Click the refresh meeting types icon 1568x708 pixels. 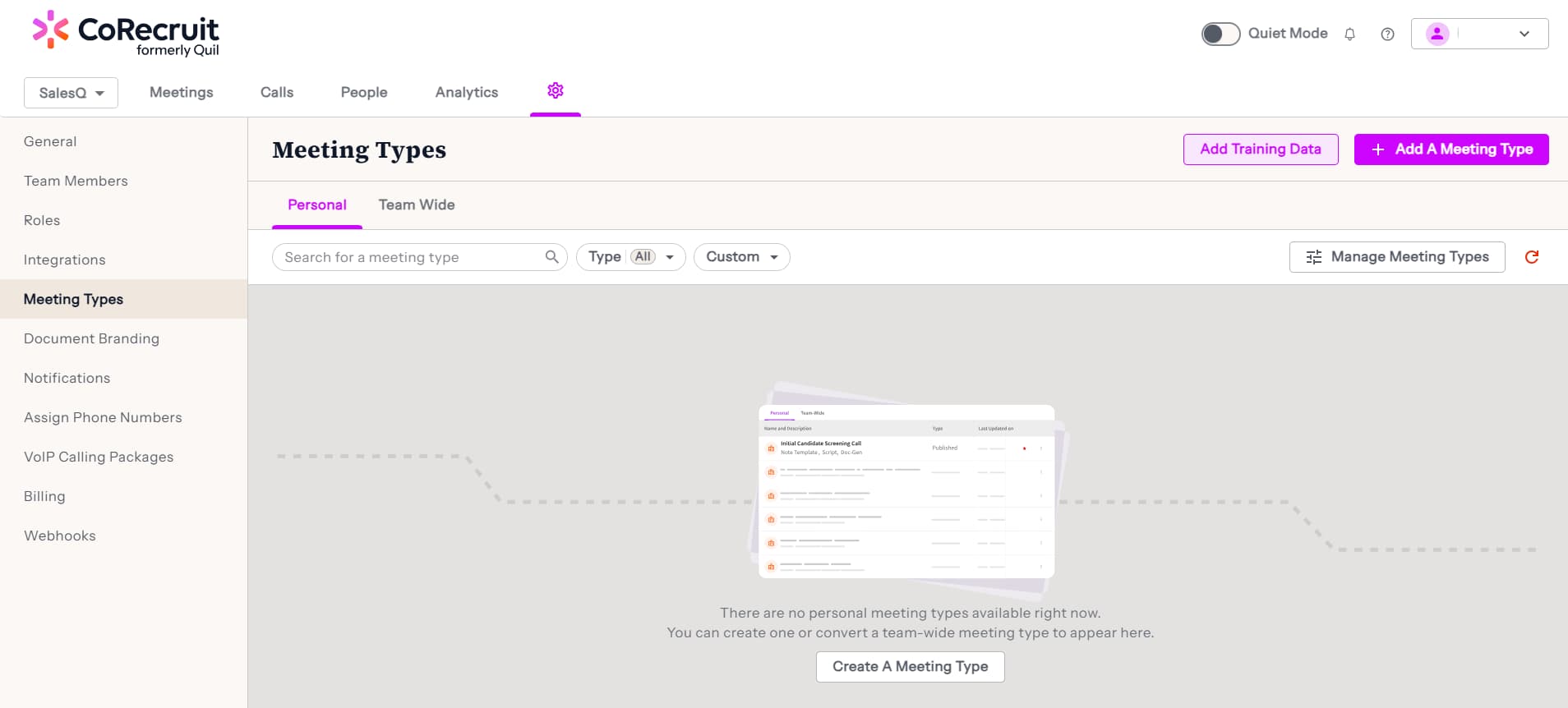(x=1532, y=257)
